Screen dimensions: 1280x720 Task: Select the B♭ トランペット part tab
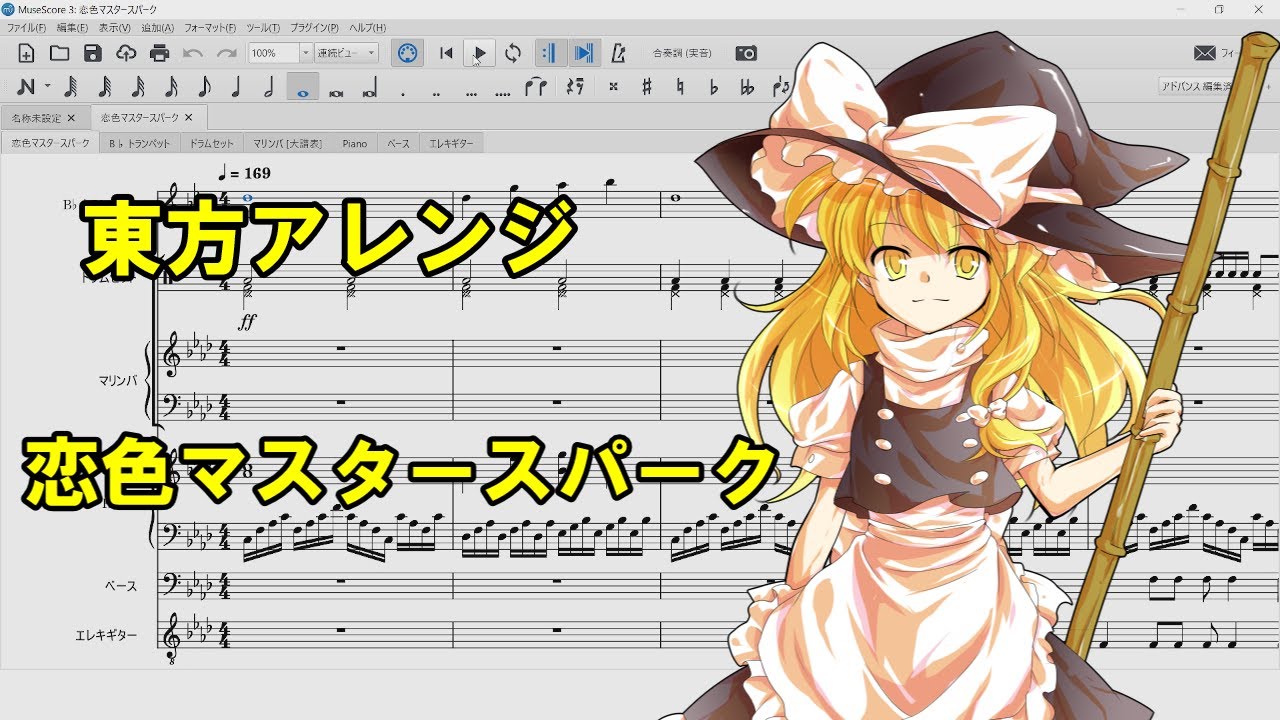[x=139, y=143]
